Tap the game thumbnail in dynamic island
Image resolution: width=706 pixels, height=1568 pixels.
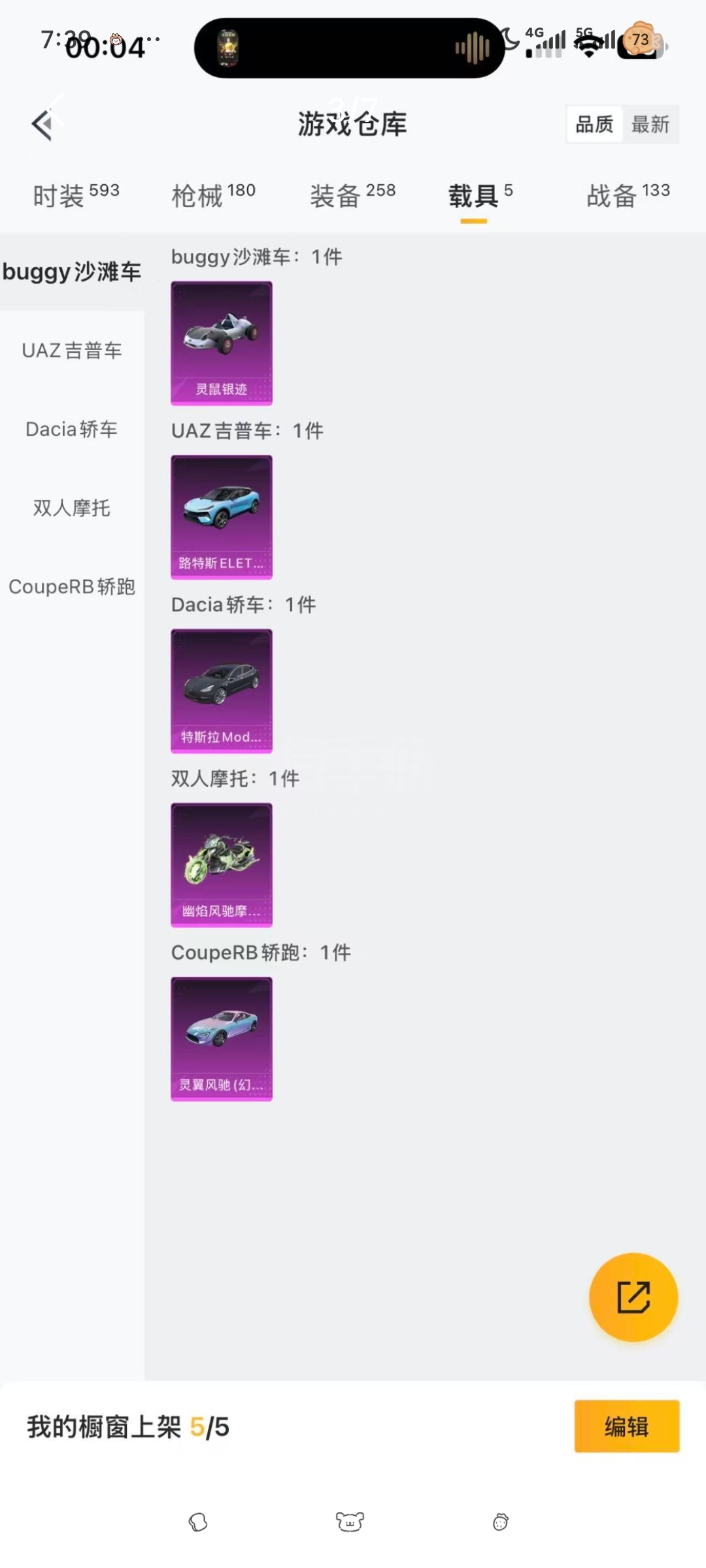[228, 48]
